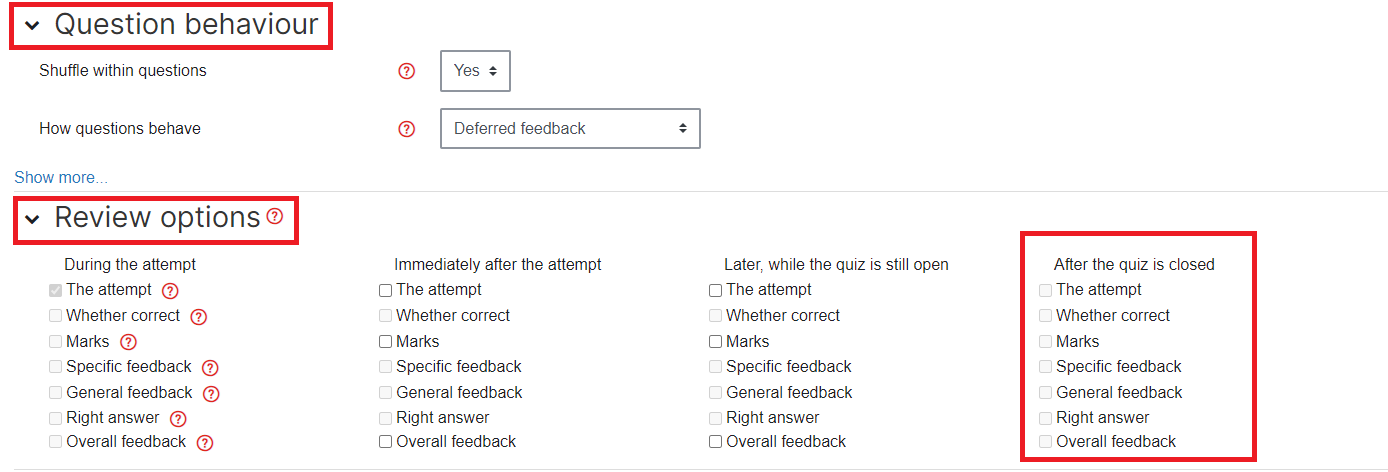1388x472 pixels.
Task: Collapse the Question behaviour section
Action: [x=32, y=26]
